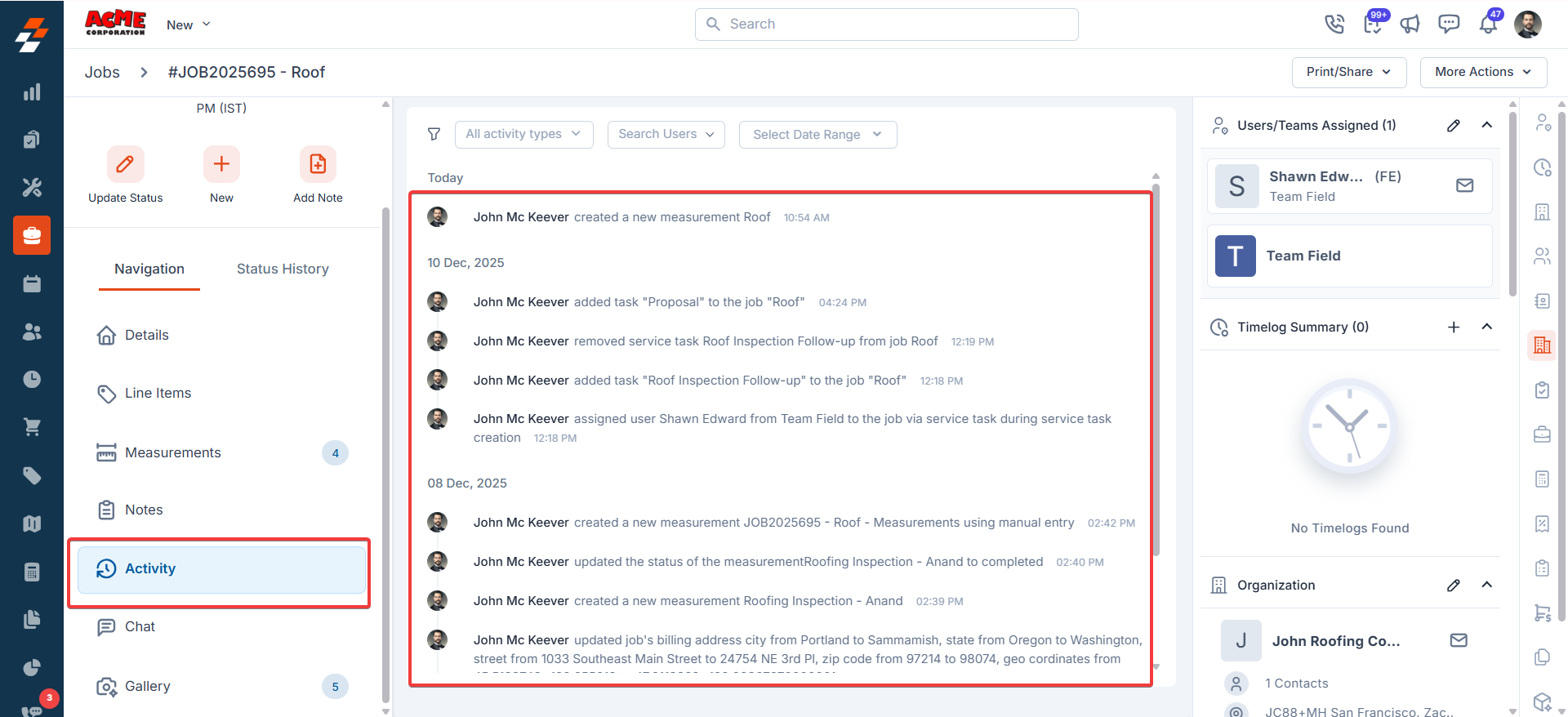Click the ACME Corporation logo

click(115, 23)
